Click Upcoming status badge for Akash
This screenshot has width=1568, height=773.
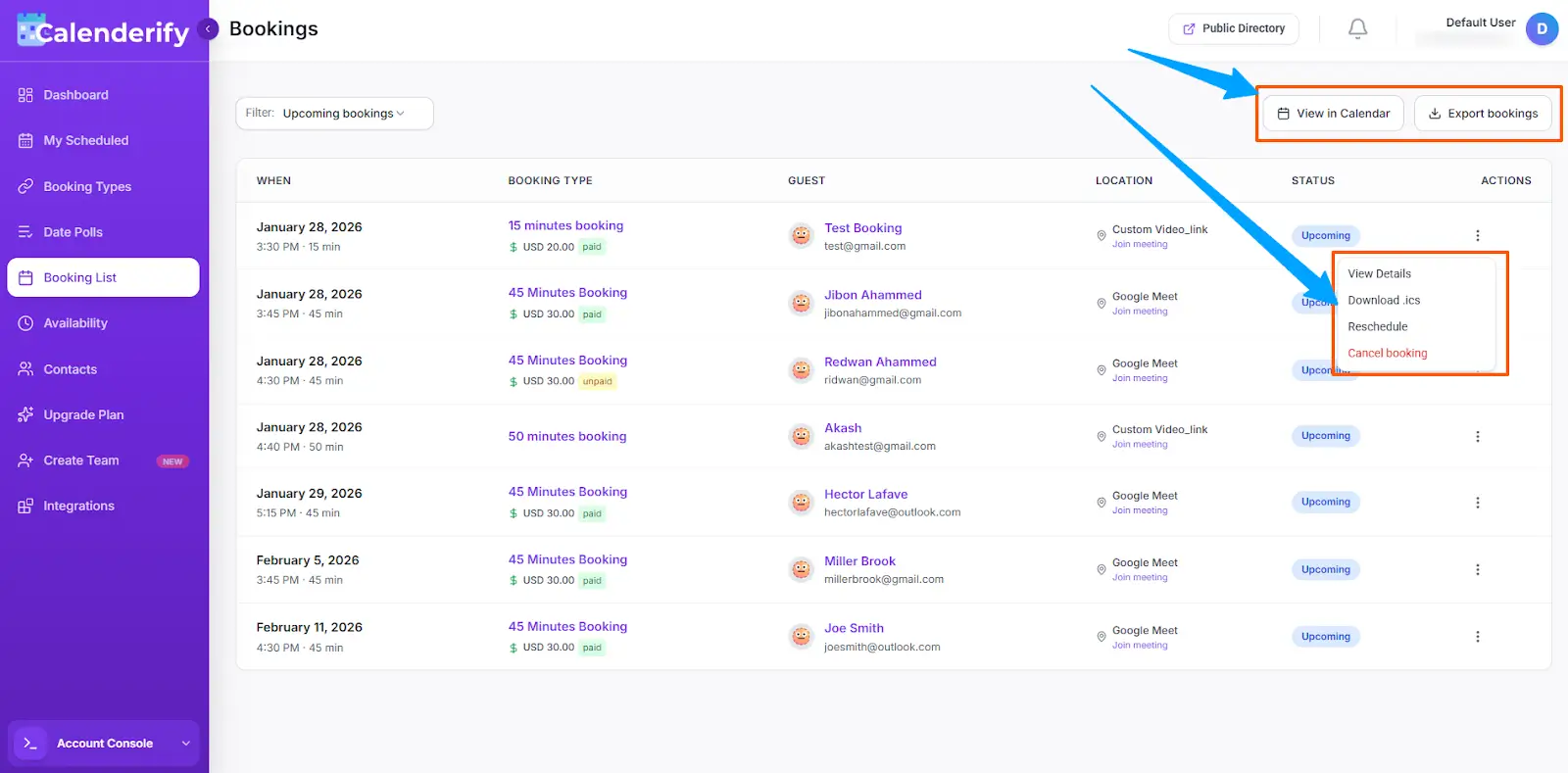tap(1325, 436)
